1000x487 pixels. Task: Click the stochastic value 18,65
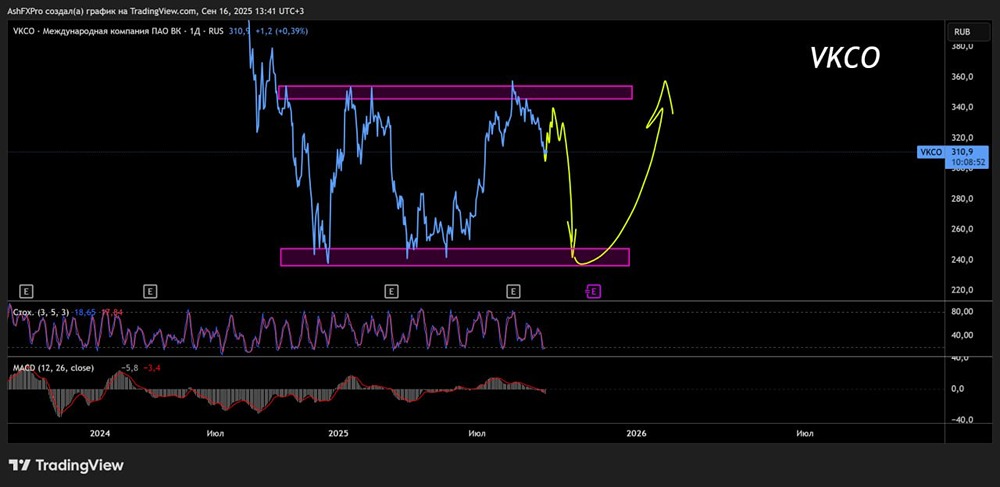(x=84, y=312)
